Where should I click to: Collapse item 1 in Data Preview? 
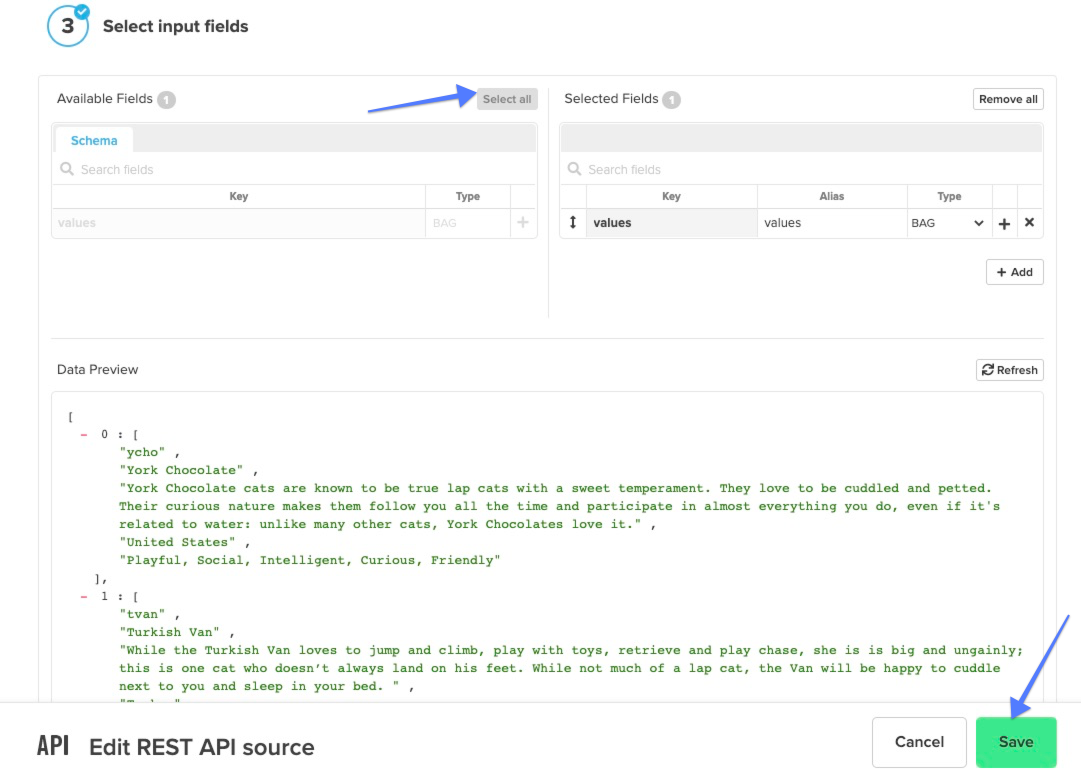click(x=85, y=597)
